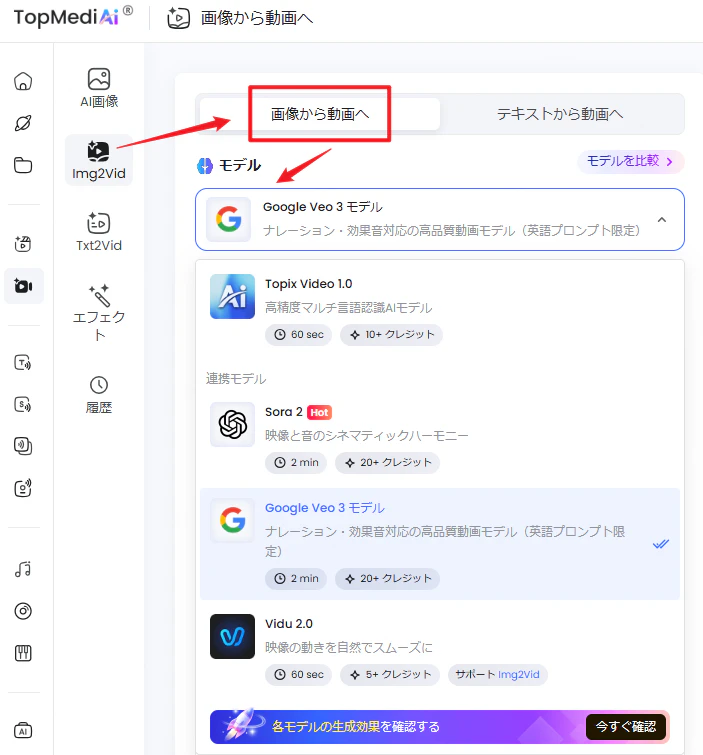Click the 各モデルの生成効果を確認する banner
Screen dimensions: 703x755
pyautogui.click(x=440, y=727)
